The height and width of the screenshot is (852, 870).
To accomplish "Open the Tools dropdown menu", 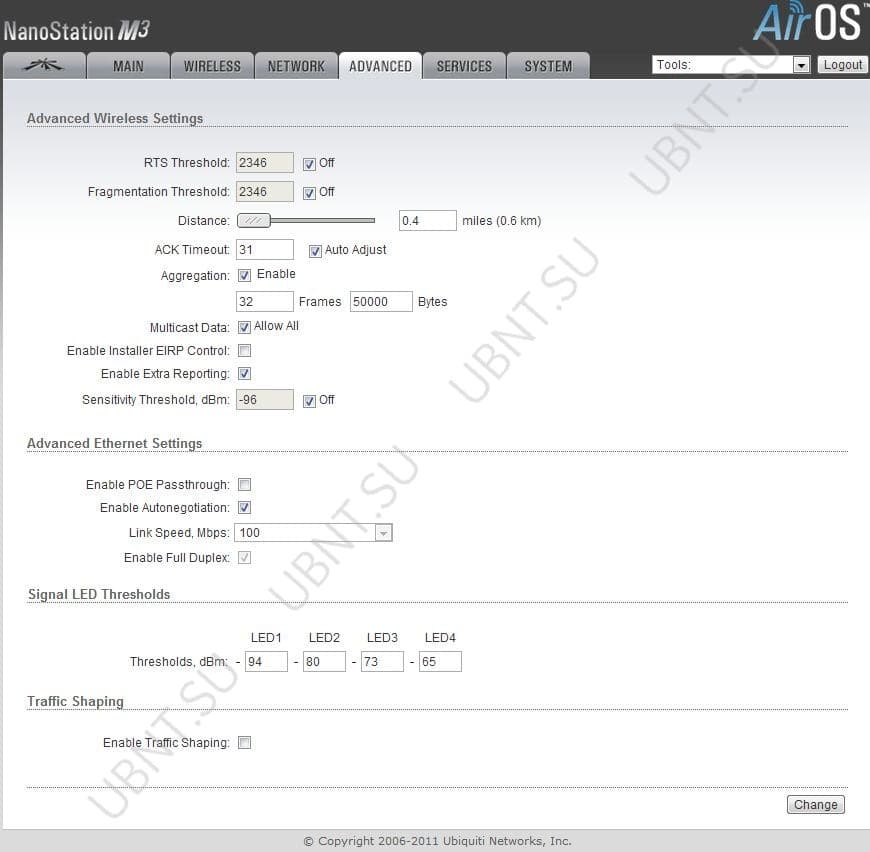I will tap(731, 65).
